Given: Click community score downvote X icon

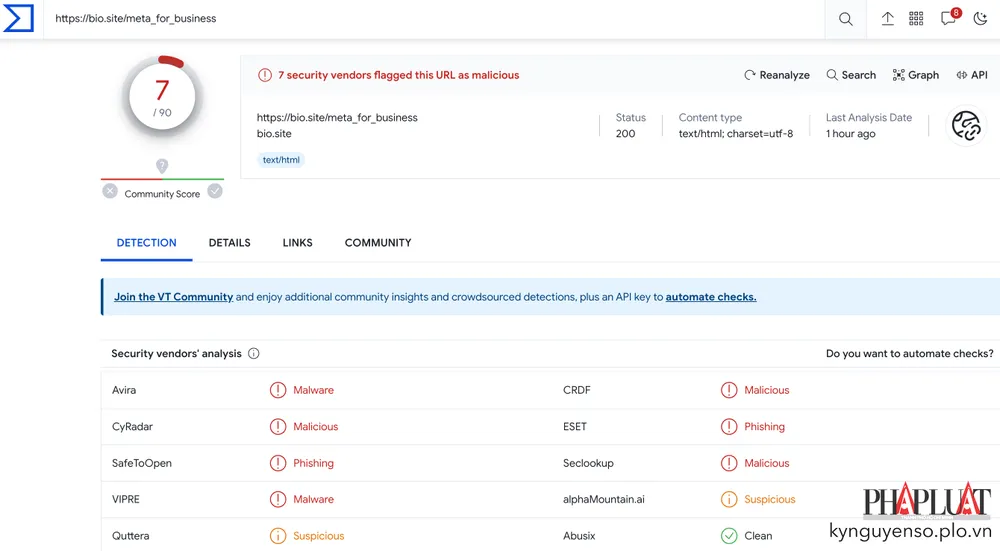Looking at the screenshot, I should pos(110,191).
